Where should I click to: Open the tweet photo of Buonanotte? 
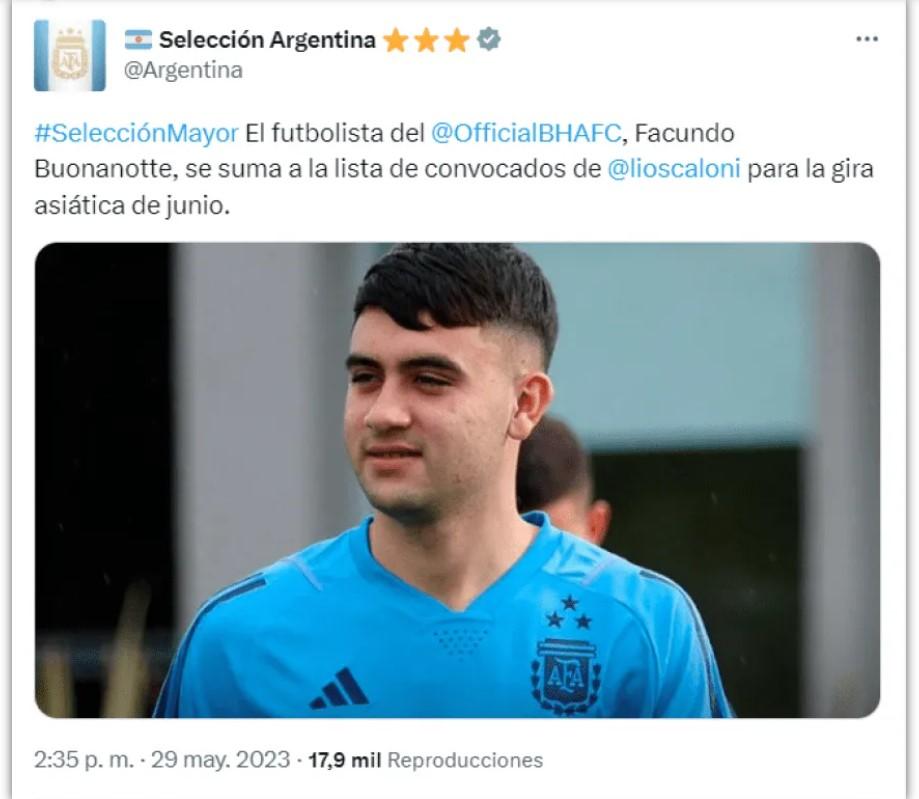coord(457,480)
